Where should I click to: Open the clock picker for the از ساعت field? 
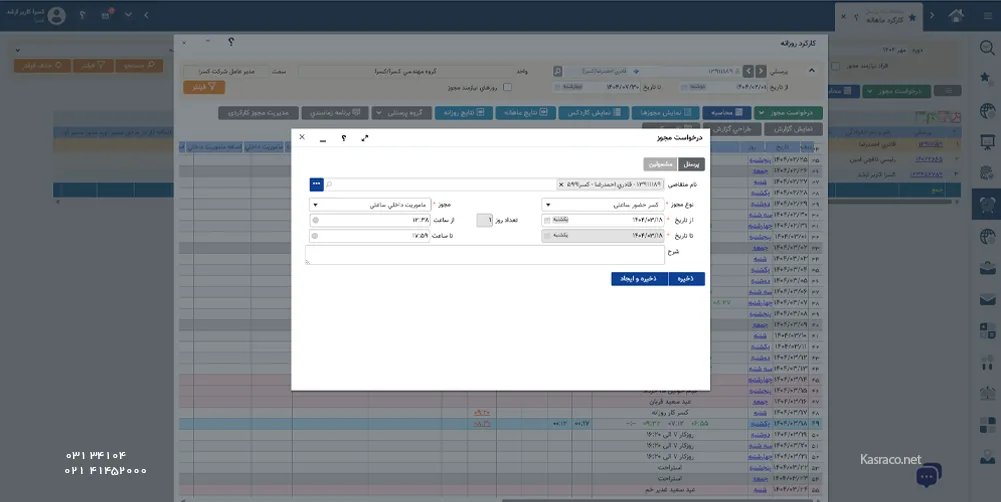point(316,220)
